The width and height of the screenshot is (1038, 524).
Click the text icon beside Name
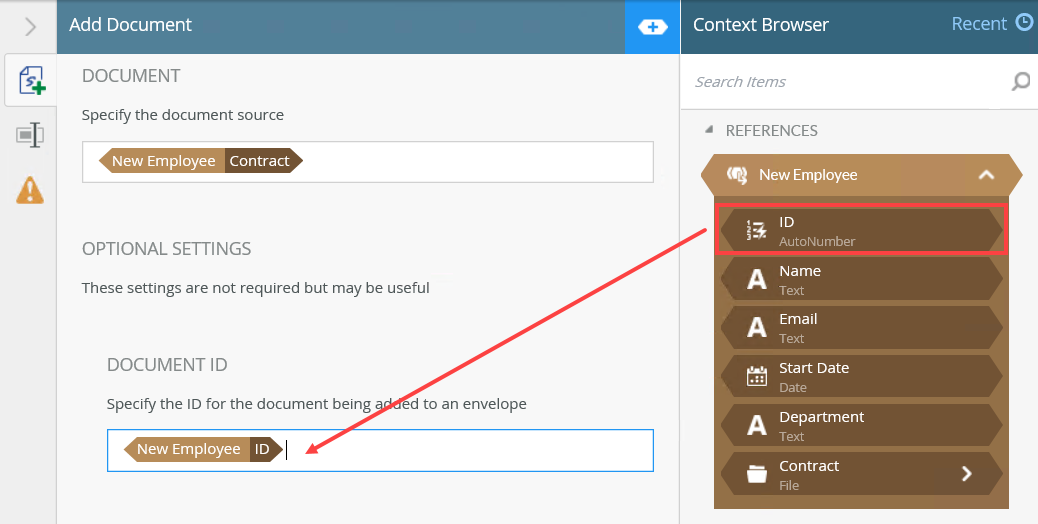[x=757, y=280]
